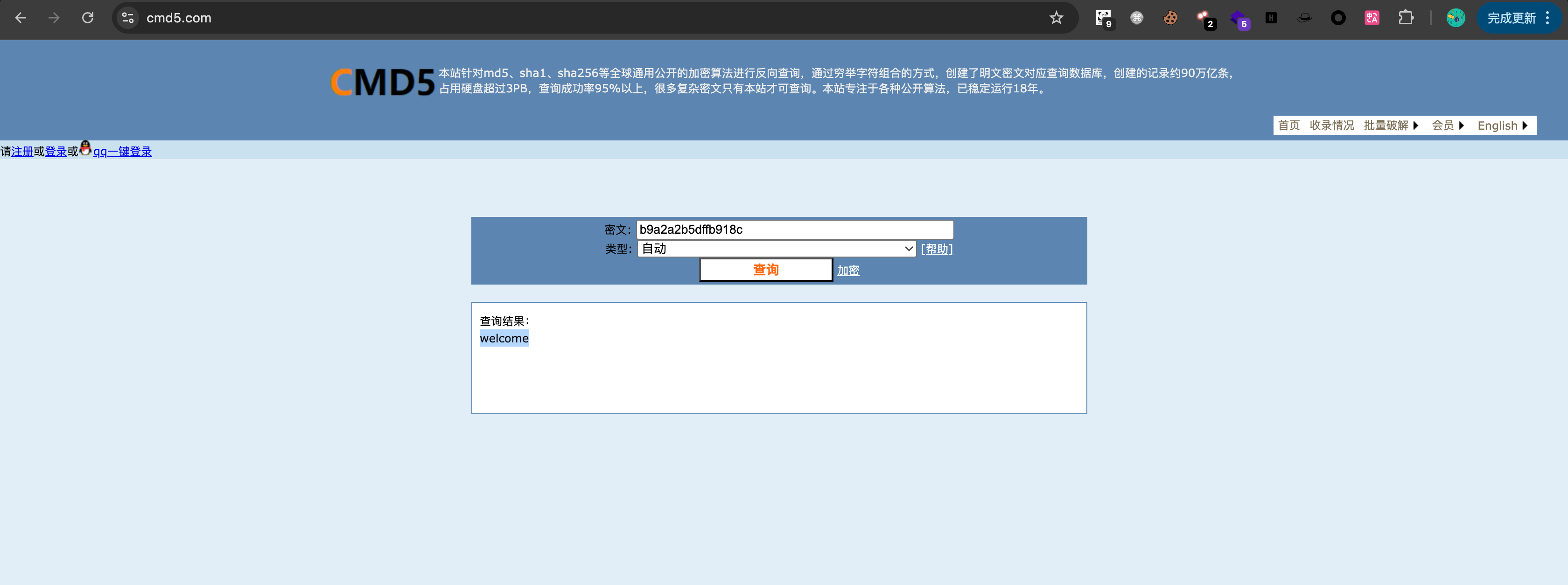This screenshot has width=1568, height=585.
Task: Expand the 批量破解 menu
Action: point(1390,125)
